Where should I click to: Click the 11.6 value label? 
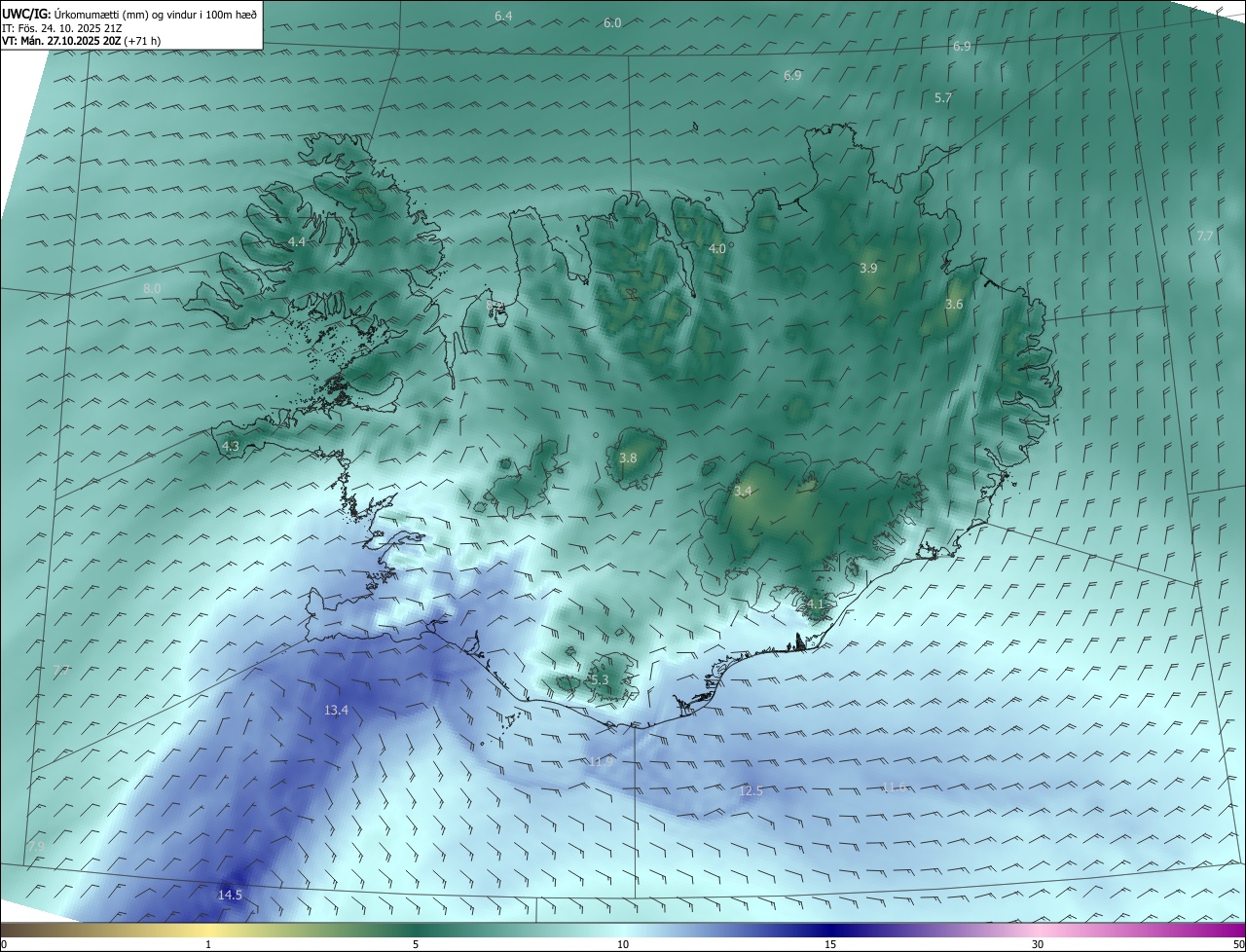(x=894, y=787)
